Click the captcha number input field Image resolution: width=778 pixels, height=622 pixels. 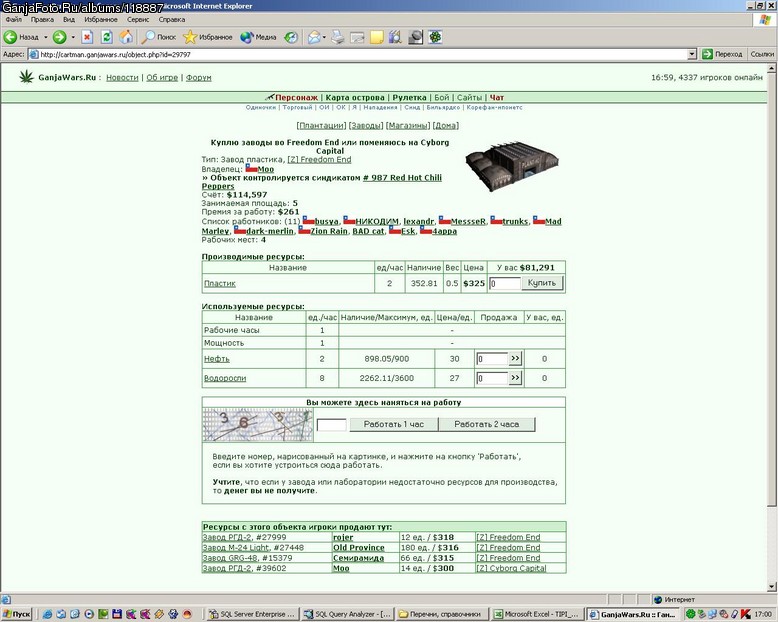(331, 425)
